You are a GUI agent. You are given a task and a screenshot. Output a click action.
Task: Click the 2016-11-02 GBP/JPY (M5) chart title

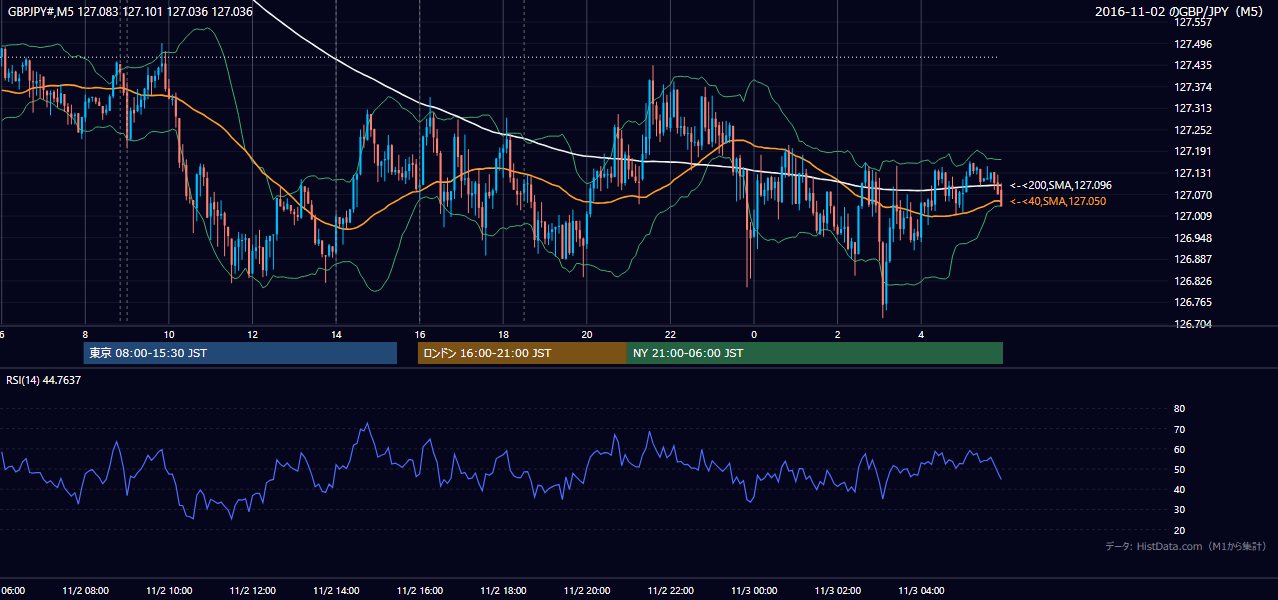1181,12
